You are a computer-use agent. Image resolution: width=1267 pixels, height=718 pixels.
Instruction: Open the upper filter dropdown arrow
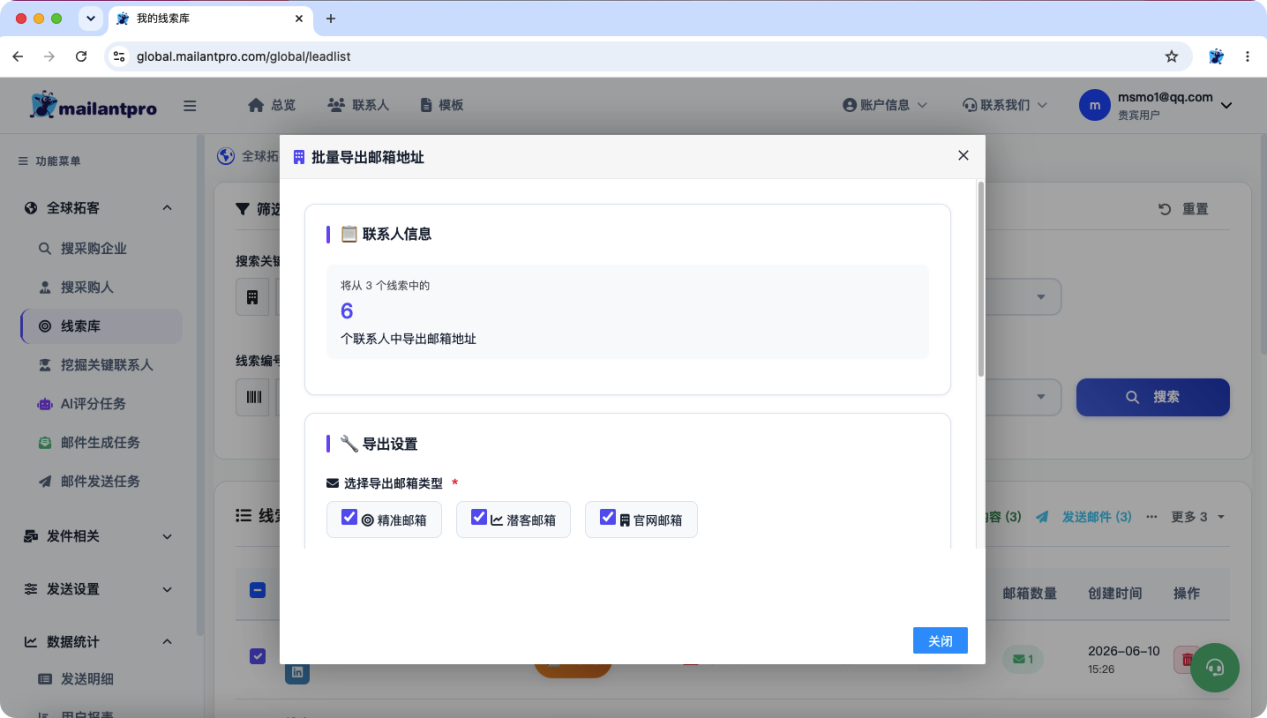coord(1041,297)
